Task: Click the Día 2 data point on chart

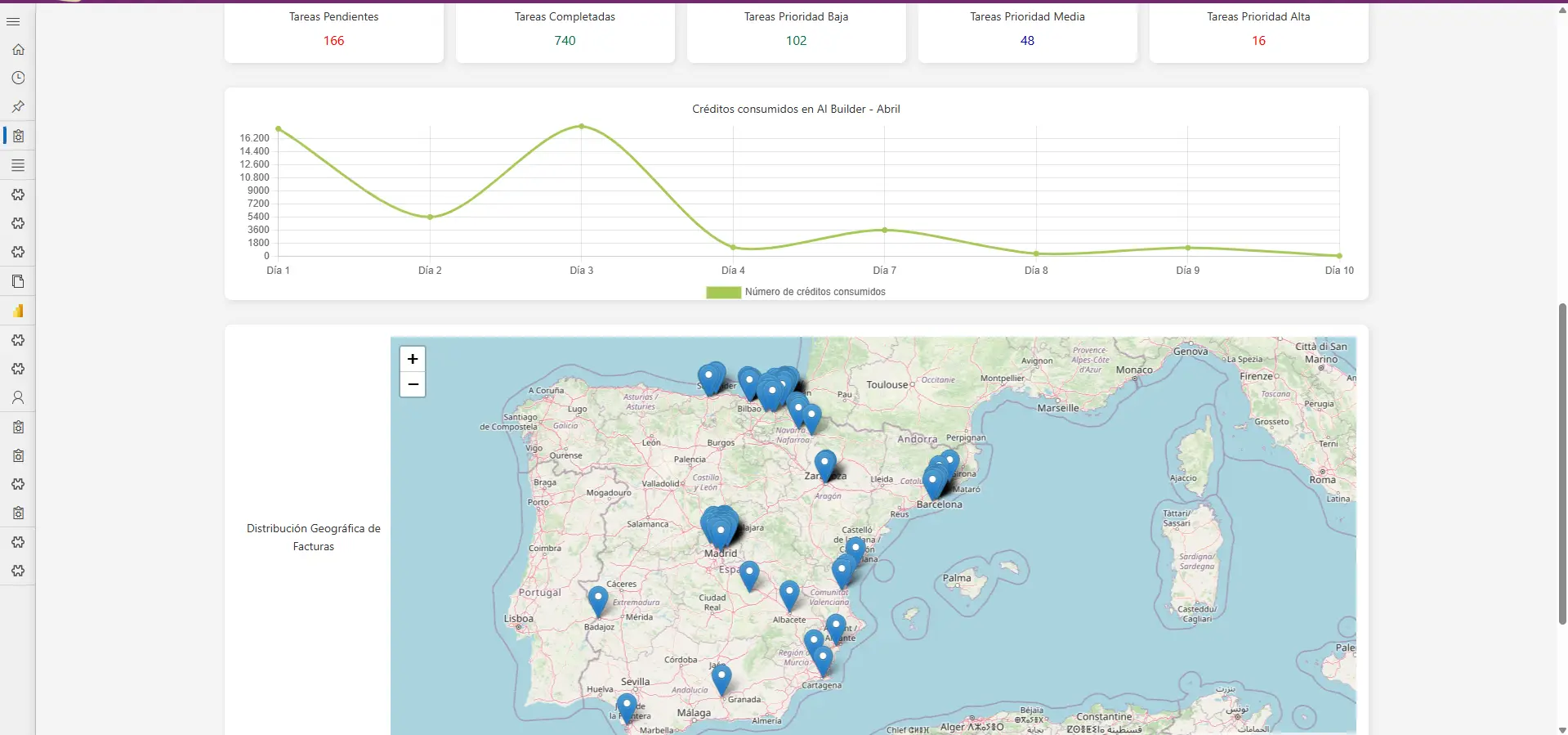Action: point(430,217)
